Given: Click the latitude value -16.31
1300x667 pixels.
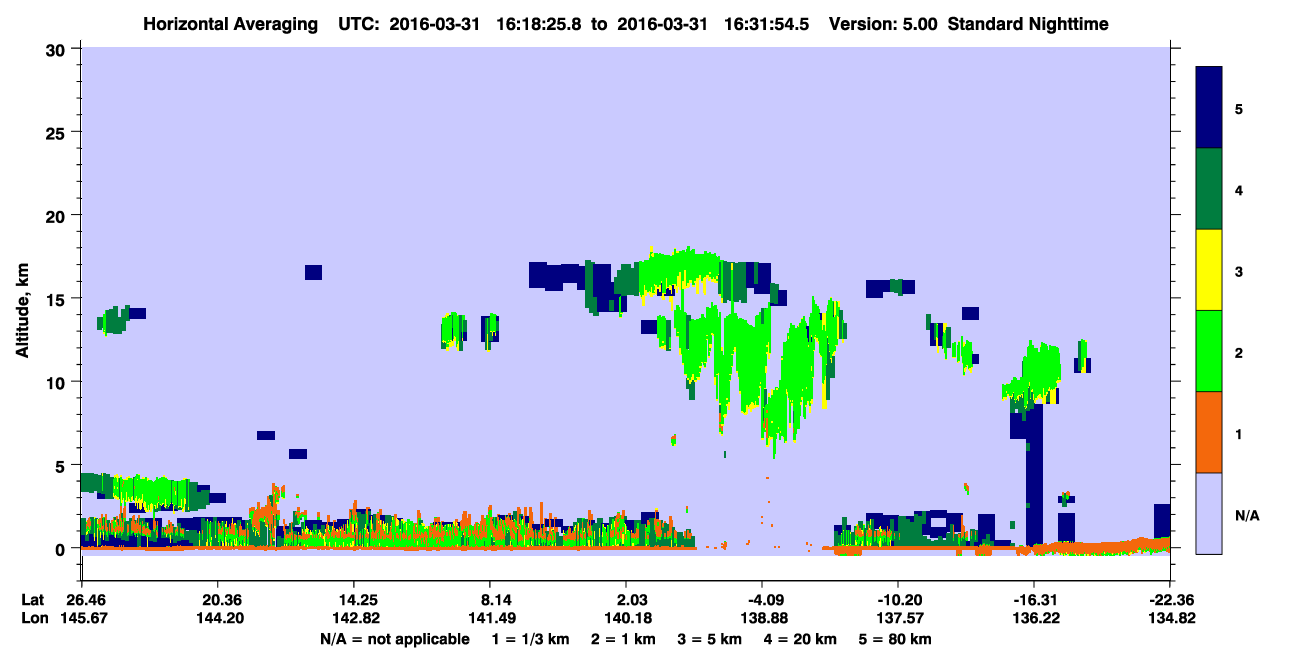Looking at the screenshot, I should 1034,600.
